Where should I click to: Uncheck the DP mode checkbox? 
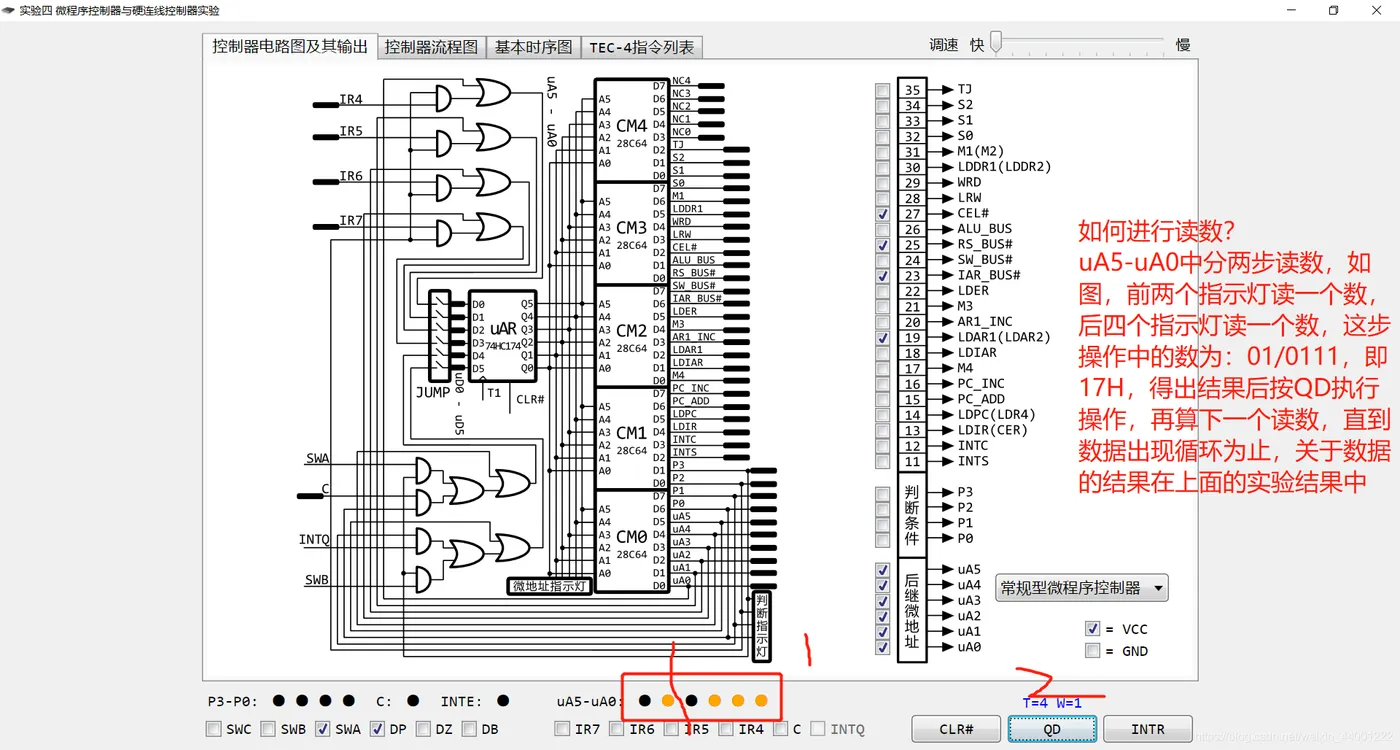point(377,729)
